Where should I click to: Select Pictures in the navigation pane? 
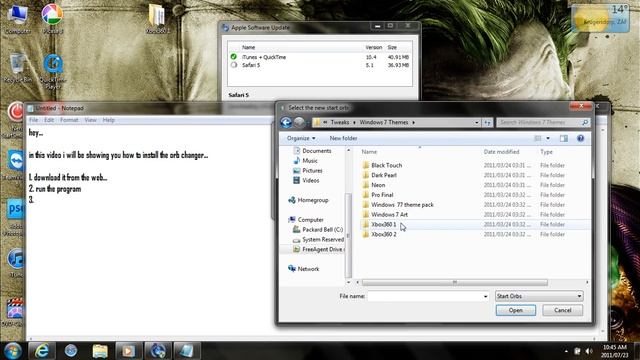[308, 171]
